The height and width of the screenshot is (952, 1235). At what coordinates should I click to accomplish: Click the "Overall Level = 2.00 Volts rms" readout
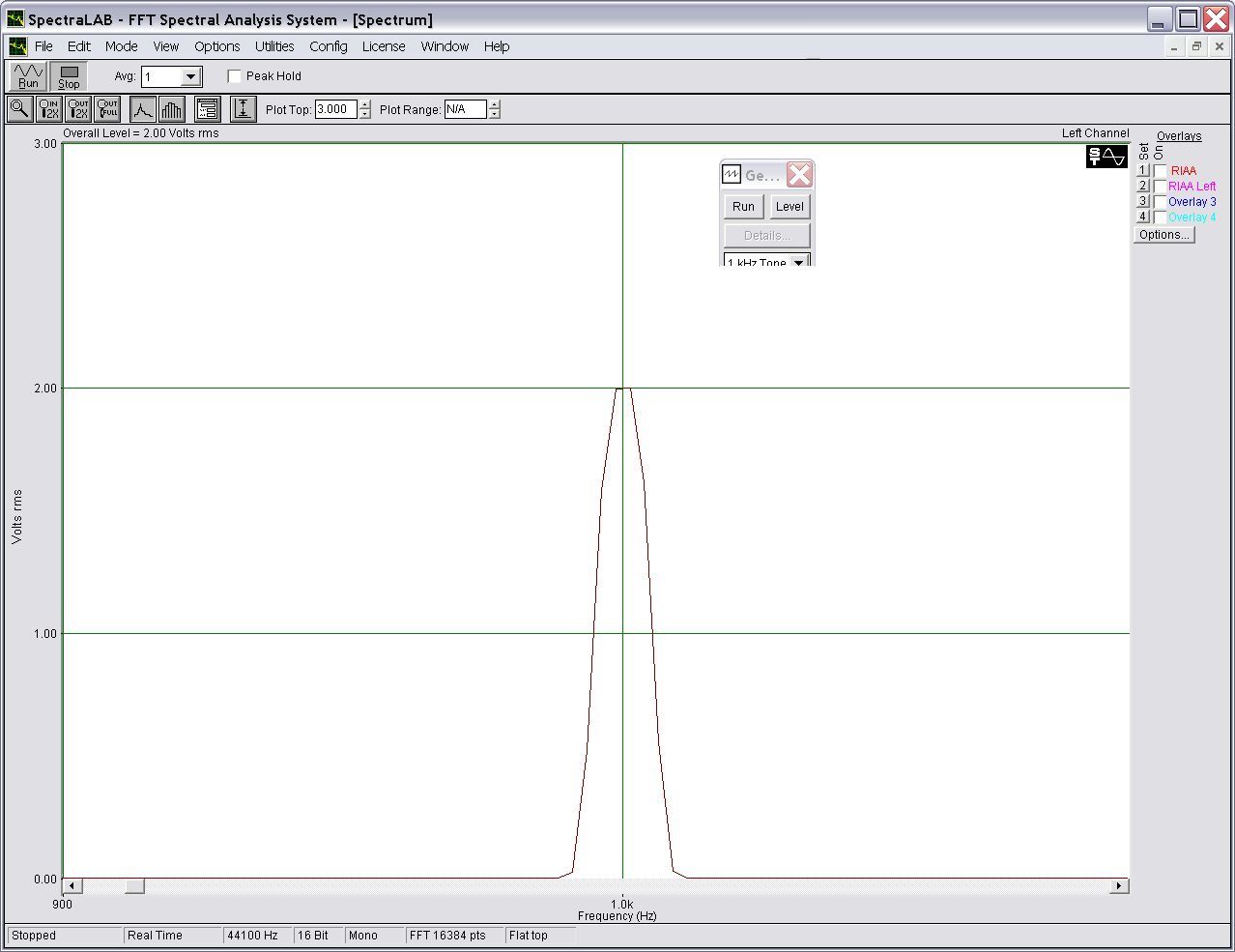coord(141,133)
